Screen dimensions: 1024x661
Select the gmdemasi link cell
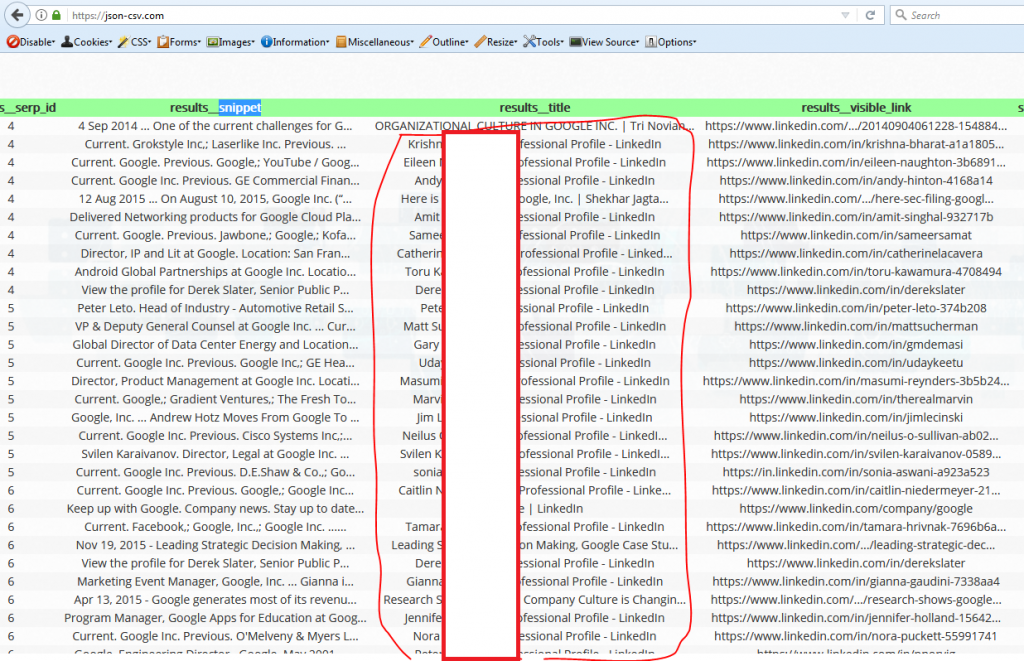856,346
